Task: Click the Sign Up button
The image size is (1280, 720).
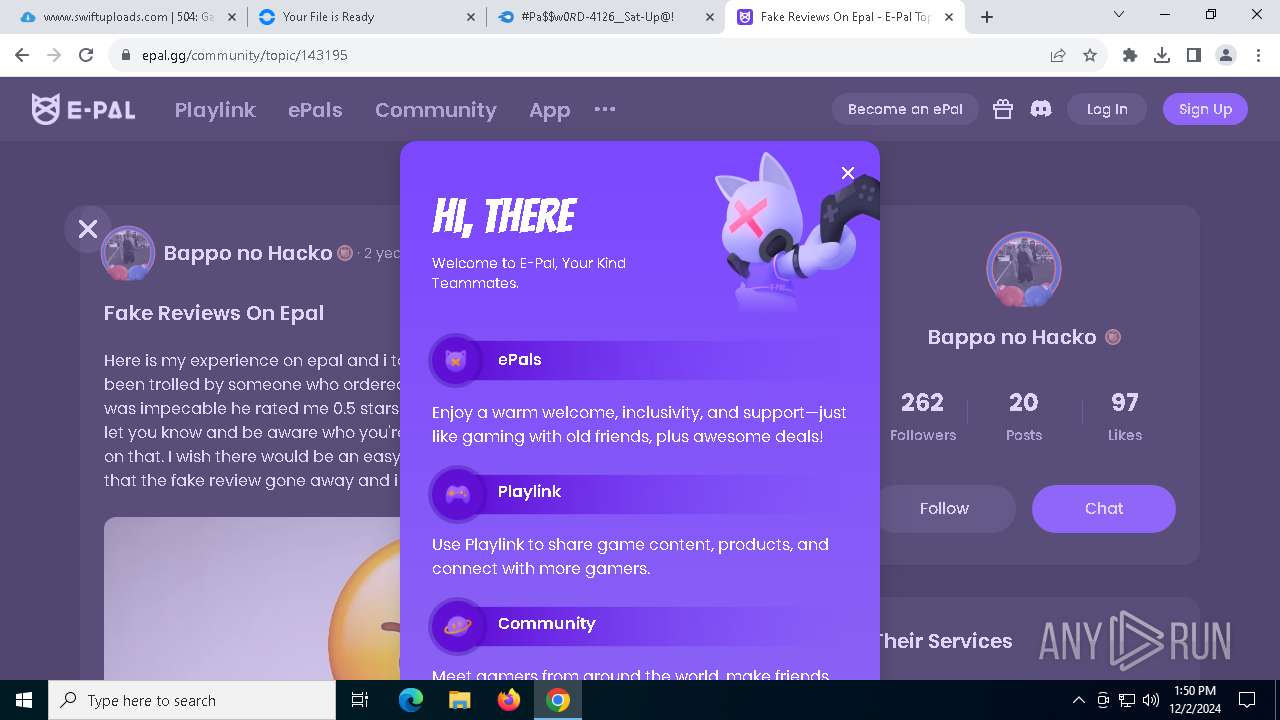Action: pos(1205,109)
